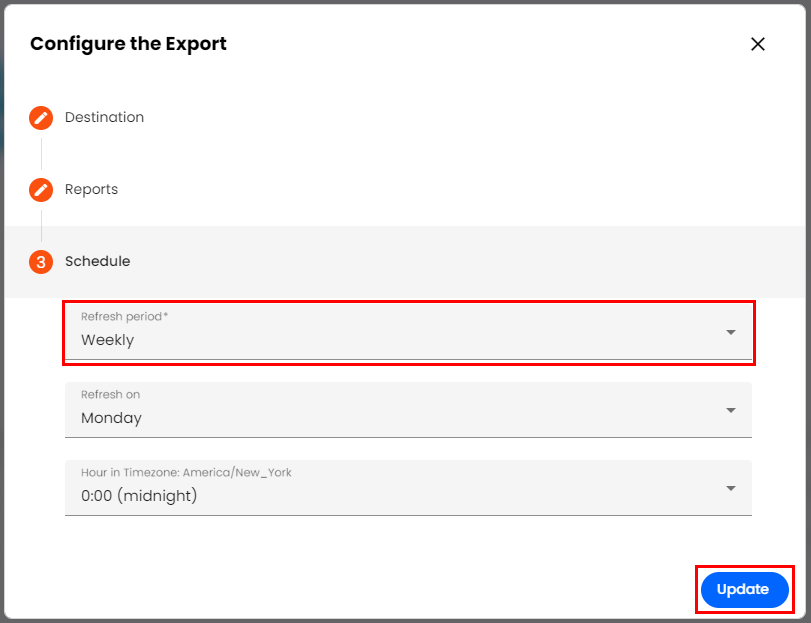The image size is (811, 623).
Task: Select the Schedule step label
Action: (x=97, y=262)
